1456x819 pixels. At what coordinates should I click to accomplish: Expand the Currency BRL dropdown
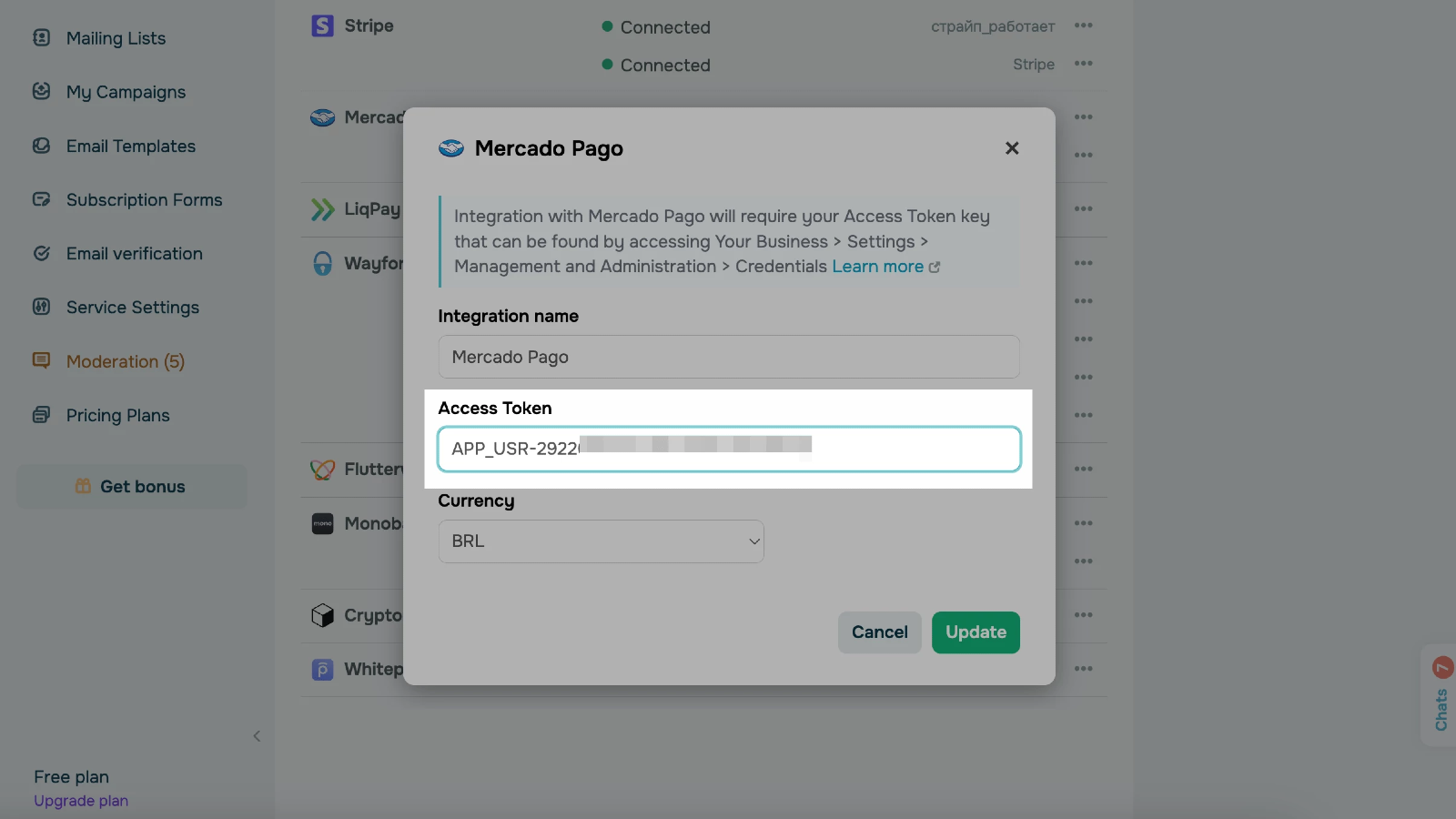(x=601, y=541)
